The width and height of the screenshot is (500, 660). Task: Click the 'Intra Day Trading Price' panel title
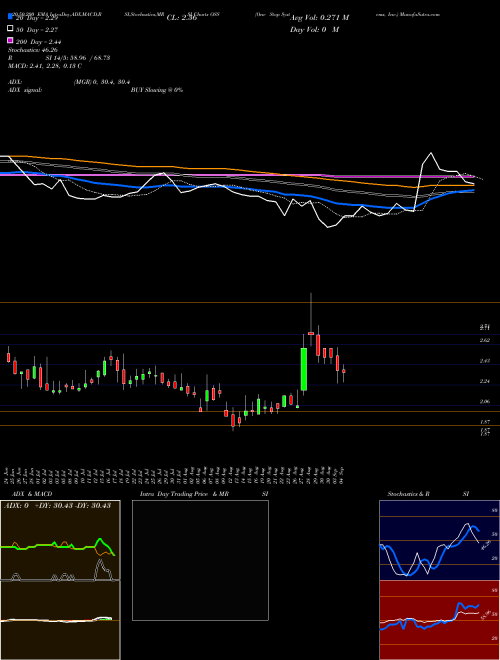pos(174,494)
